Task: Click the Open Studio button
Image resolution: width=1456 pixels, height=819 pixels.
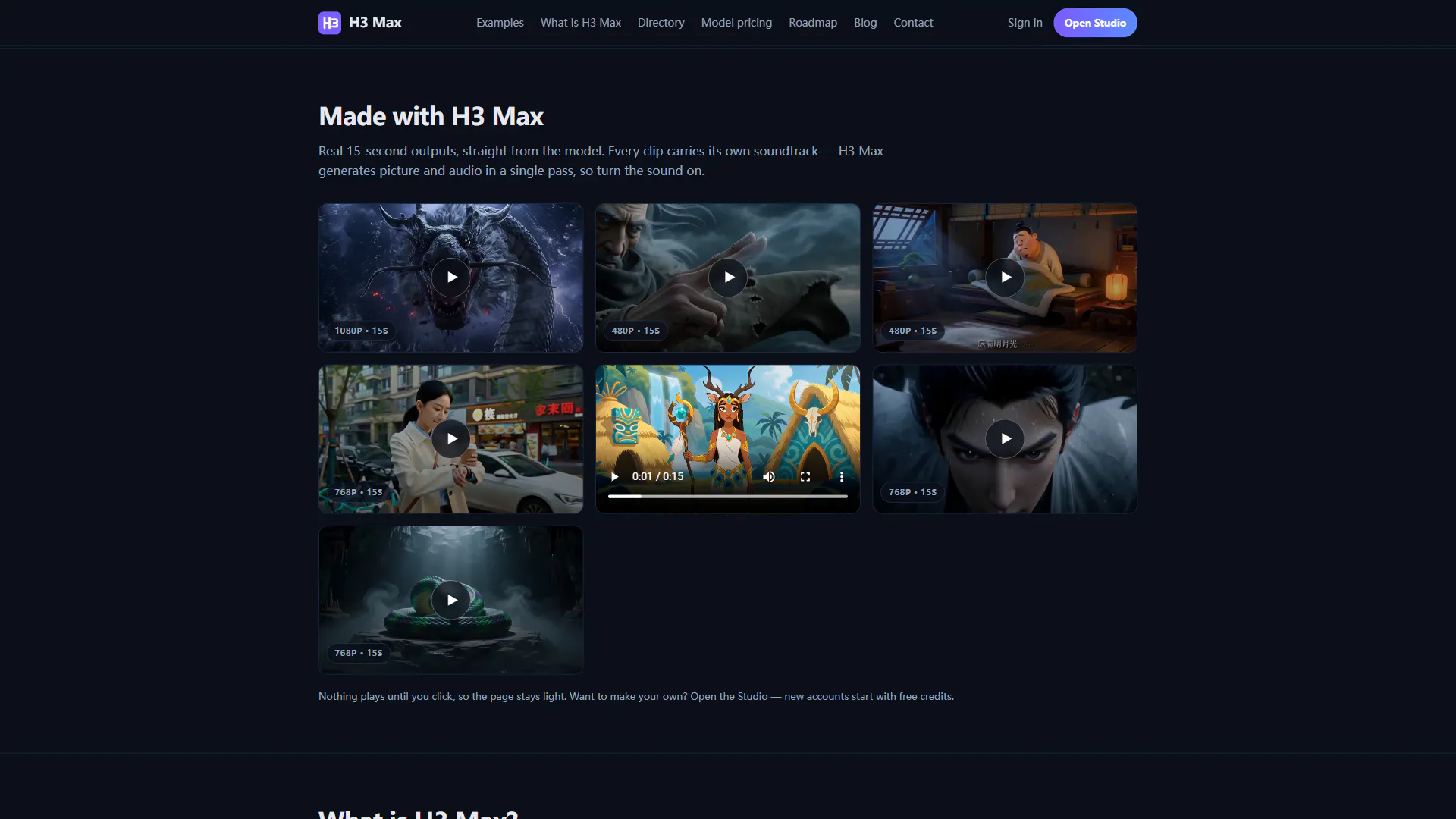Action: pos(1095,23)
